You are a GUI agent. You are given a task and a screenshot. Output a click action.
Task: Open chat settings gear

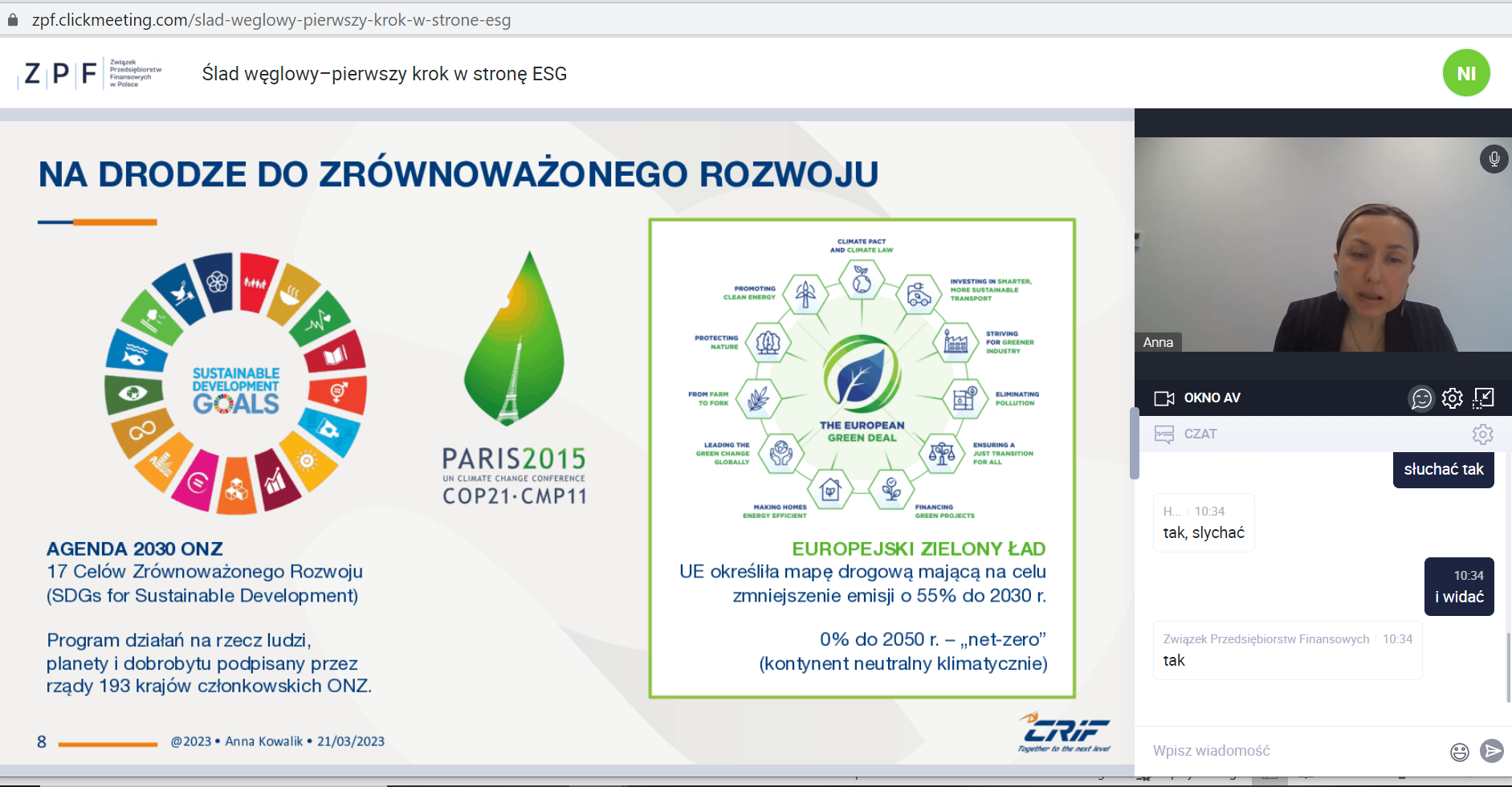(x=1482, y=434)
